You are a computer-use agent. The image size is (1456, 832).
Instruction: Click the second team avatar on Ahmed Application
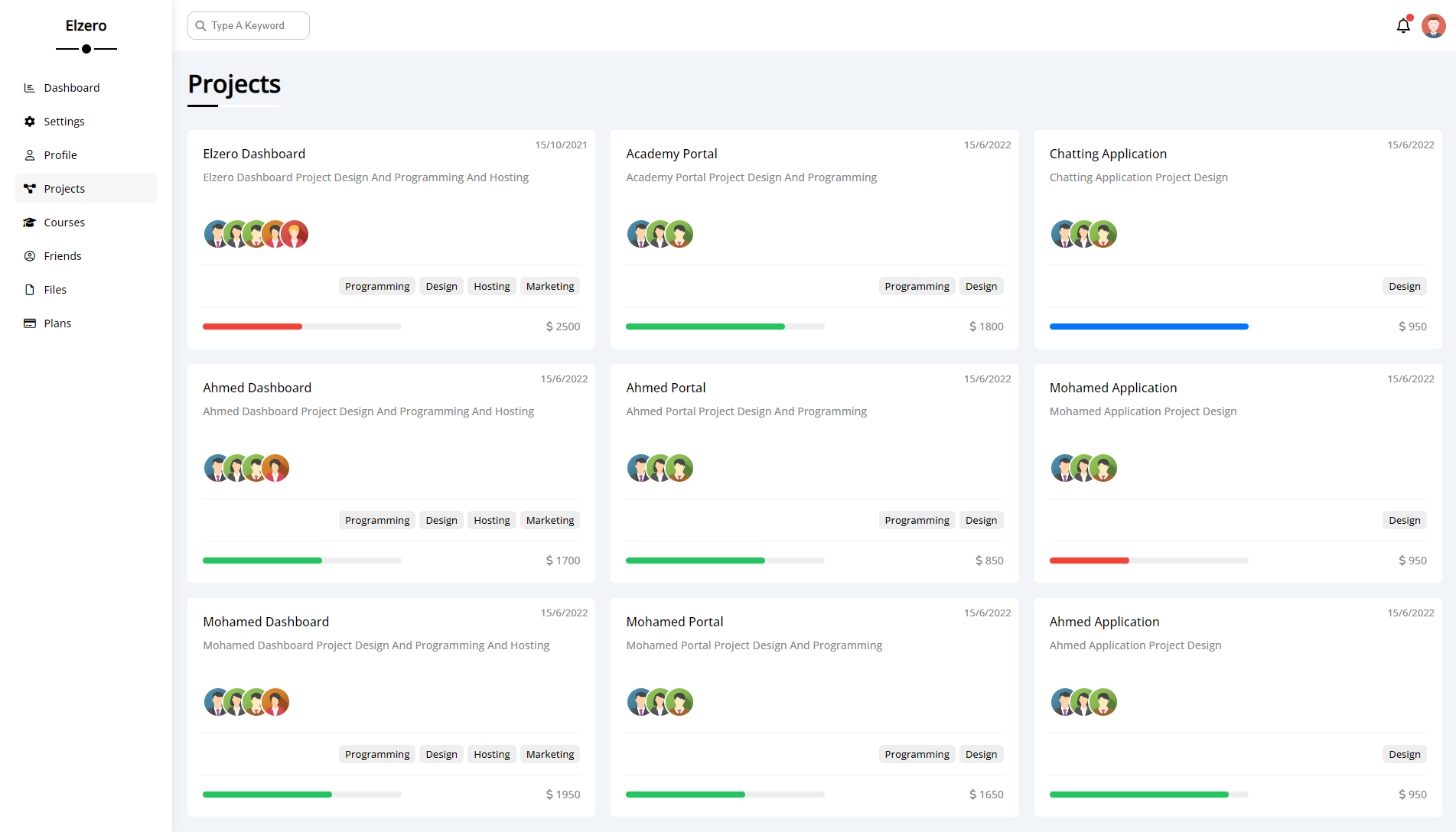(1083, 702)
